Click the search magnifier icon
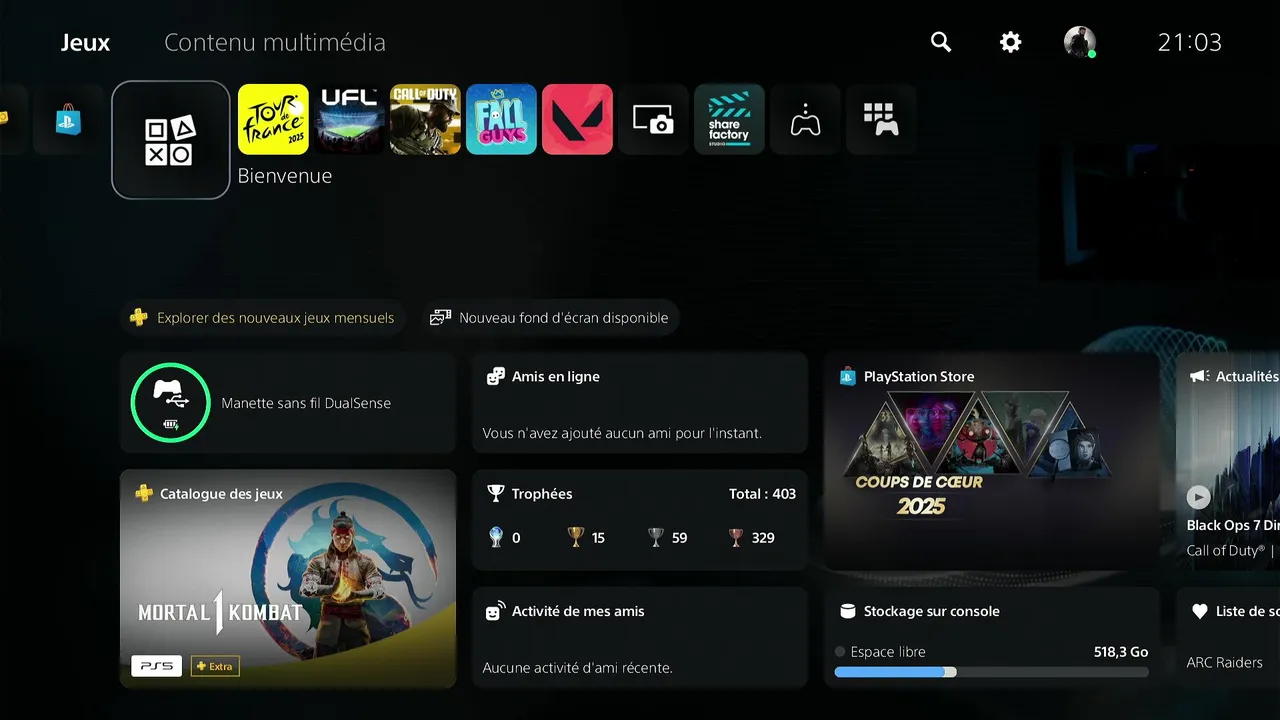 pos(941,42)
